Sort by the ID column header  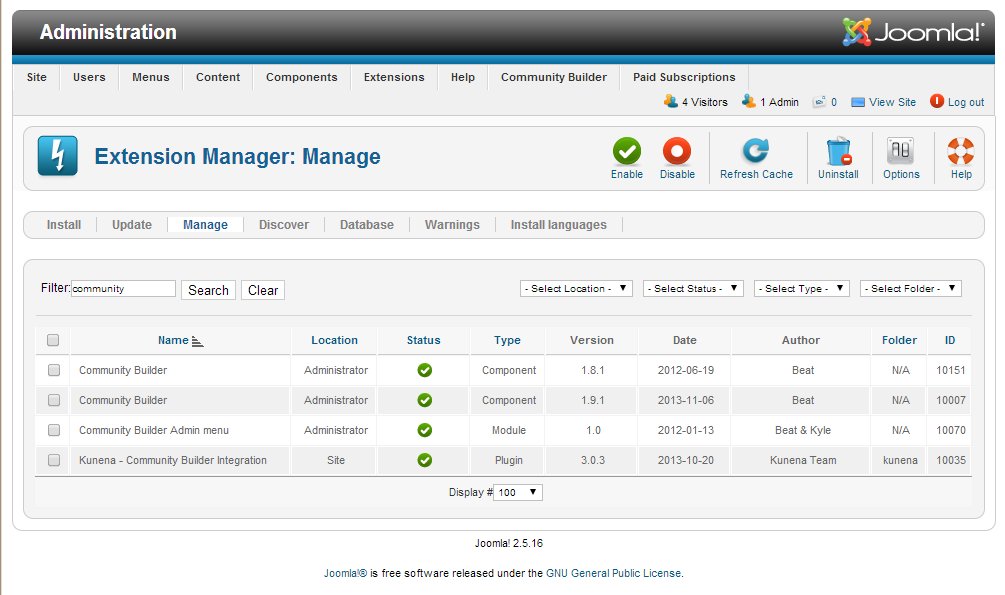(x=950, y=340)
